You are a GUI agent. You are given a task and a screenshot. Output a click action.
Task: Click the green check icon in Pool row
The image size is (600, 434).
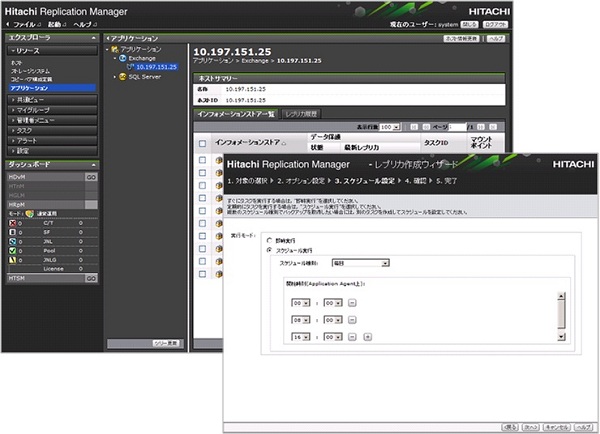13,251
